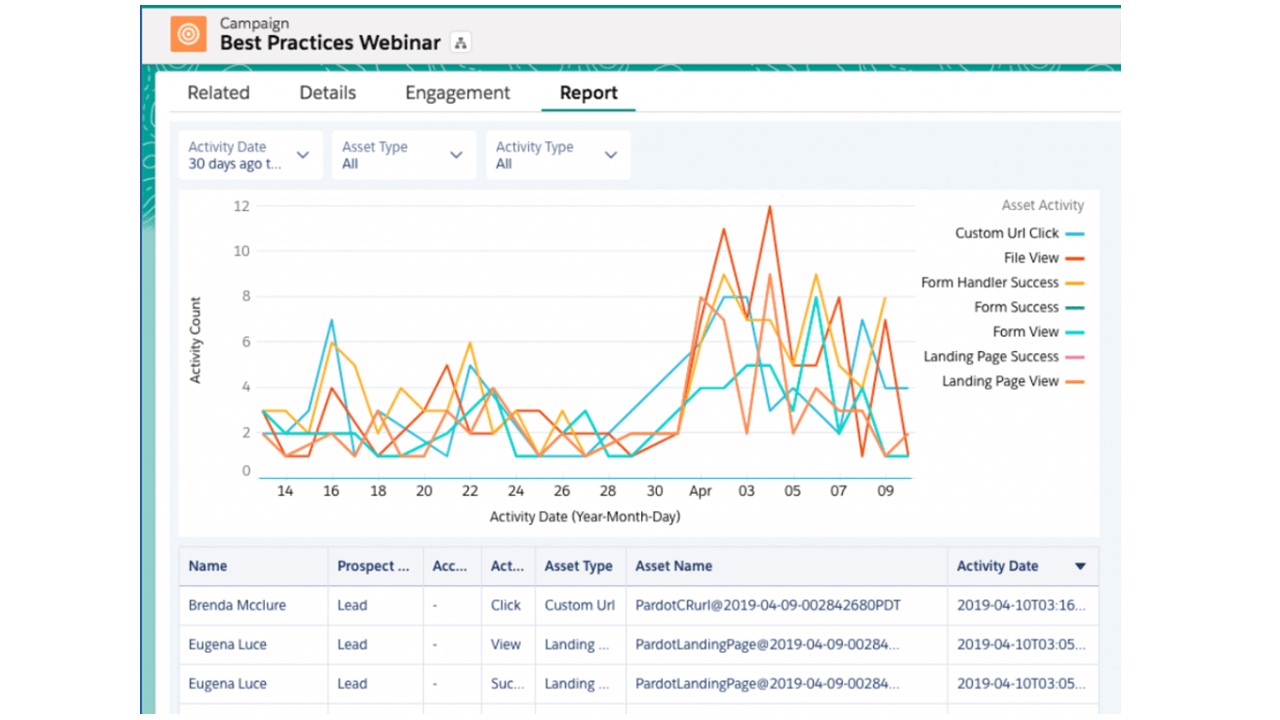
Task: Open the Details tab
Action: coord(327,93)
